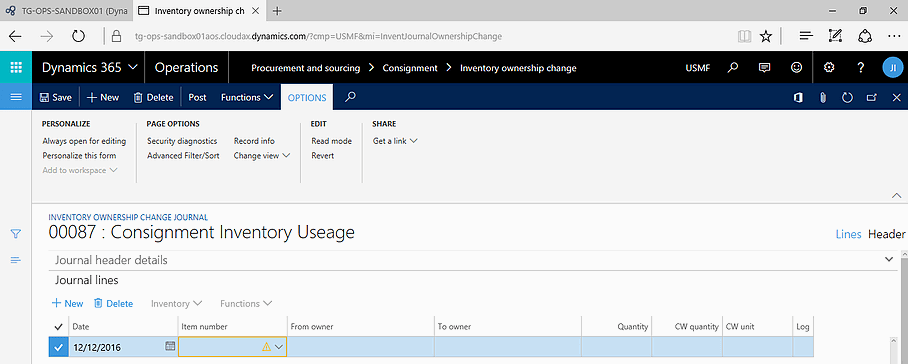The width and height of the screenshot is (908, 364).
Task: Open the settings gear icon
Action: tap(829, 68)
